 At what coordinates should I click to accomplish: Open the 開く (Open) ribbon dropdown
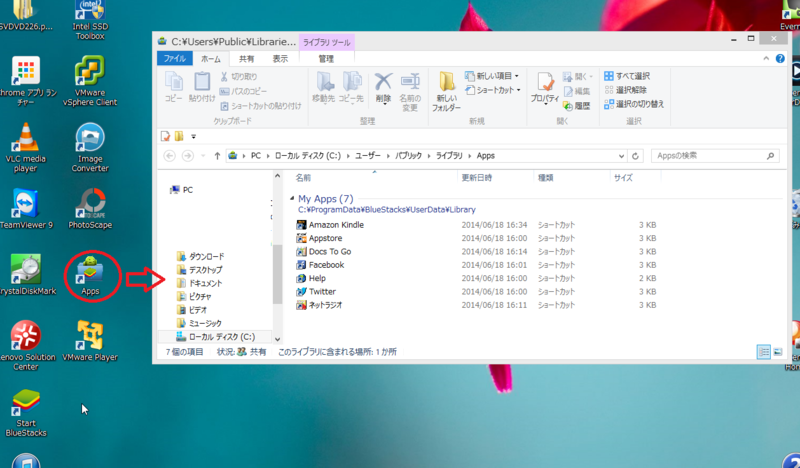[x=578, y=77]
